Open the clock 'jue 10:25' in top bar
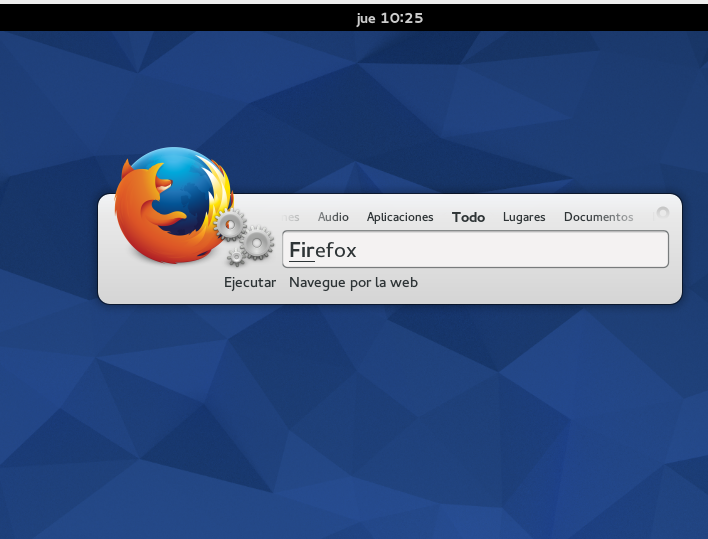This screenshot has height=539, width=708. pos(390,19)
